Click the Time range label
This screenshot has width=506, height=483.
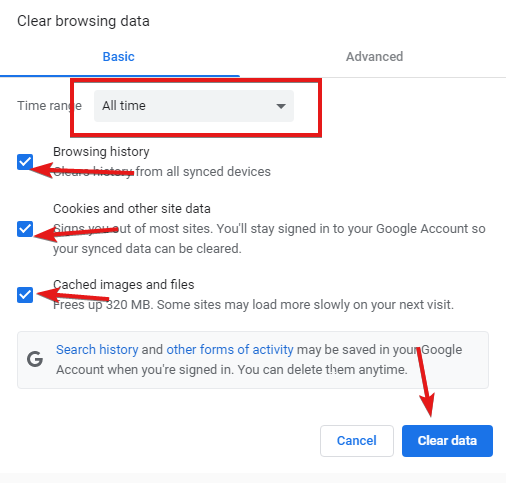(x=49, y=106)
